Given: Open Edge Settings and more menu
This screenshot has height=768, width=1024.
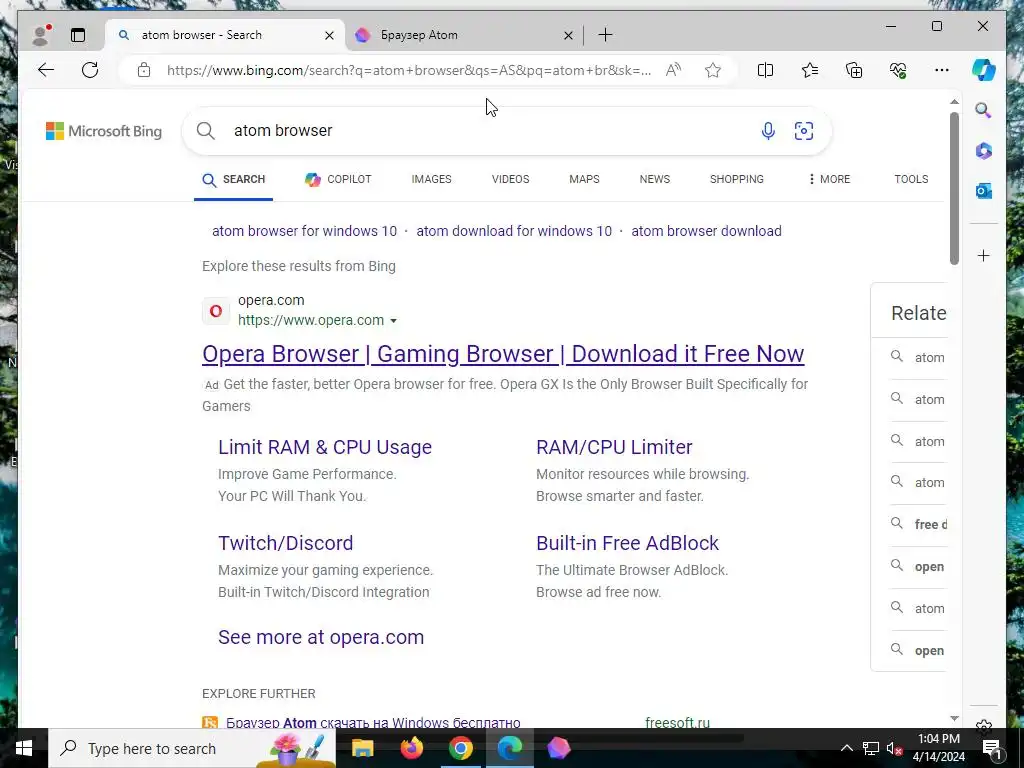Looking at the screenshot, I should 942,70.
